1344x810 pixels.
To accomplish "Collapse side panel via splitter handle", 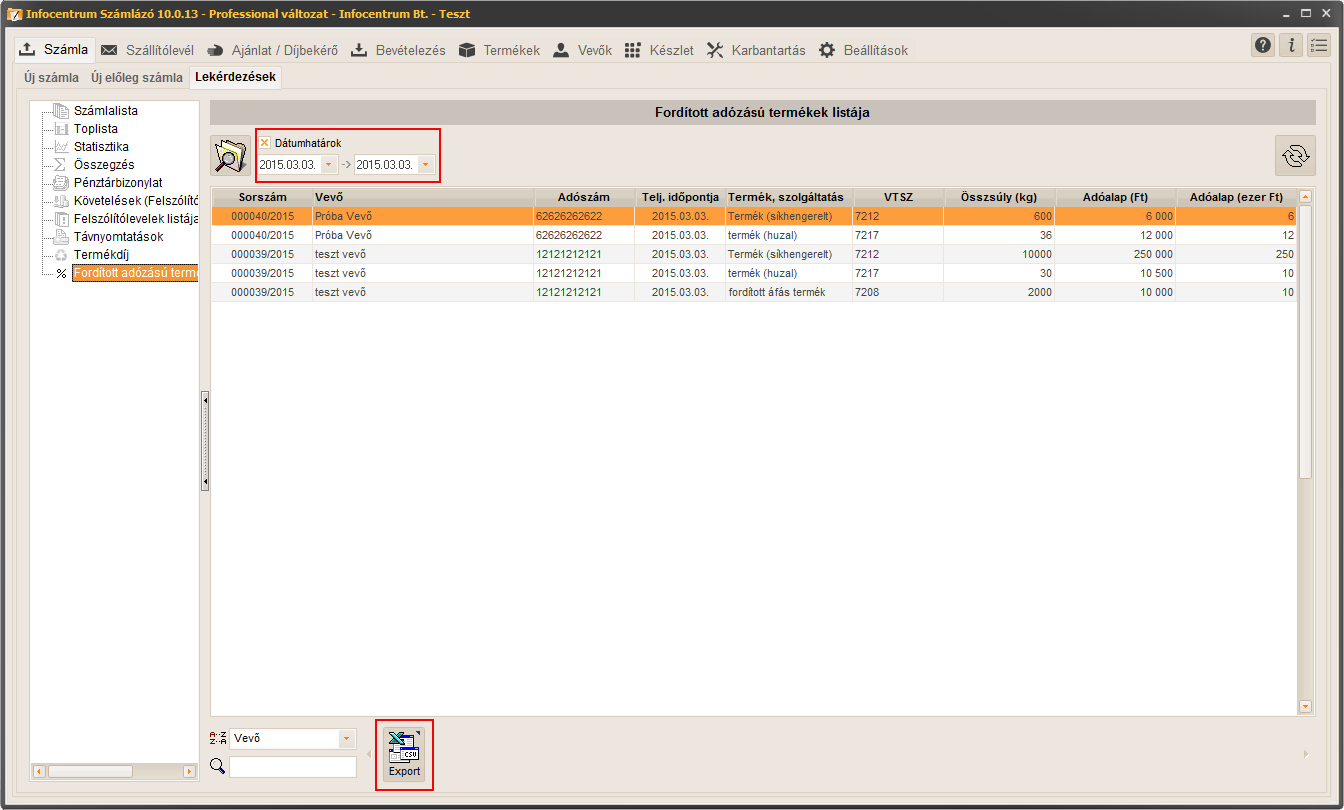I will tap(205, 441).
